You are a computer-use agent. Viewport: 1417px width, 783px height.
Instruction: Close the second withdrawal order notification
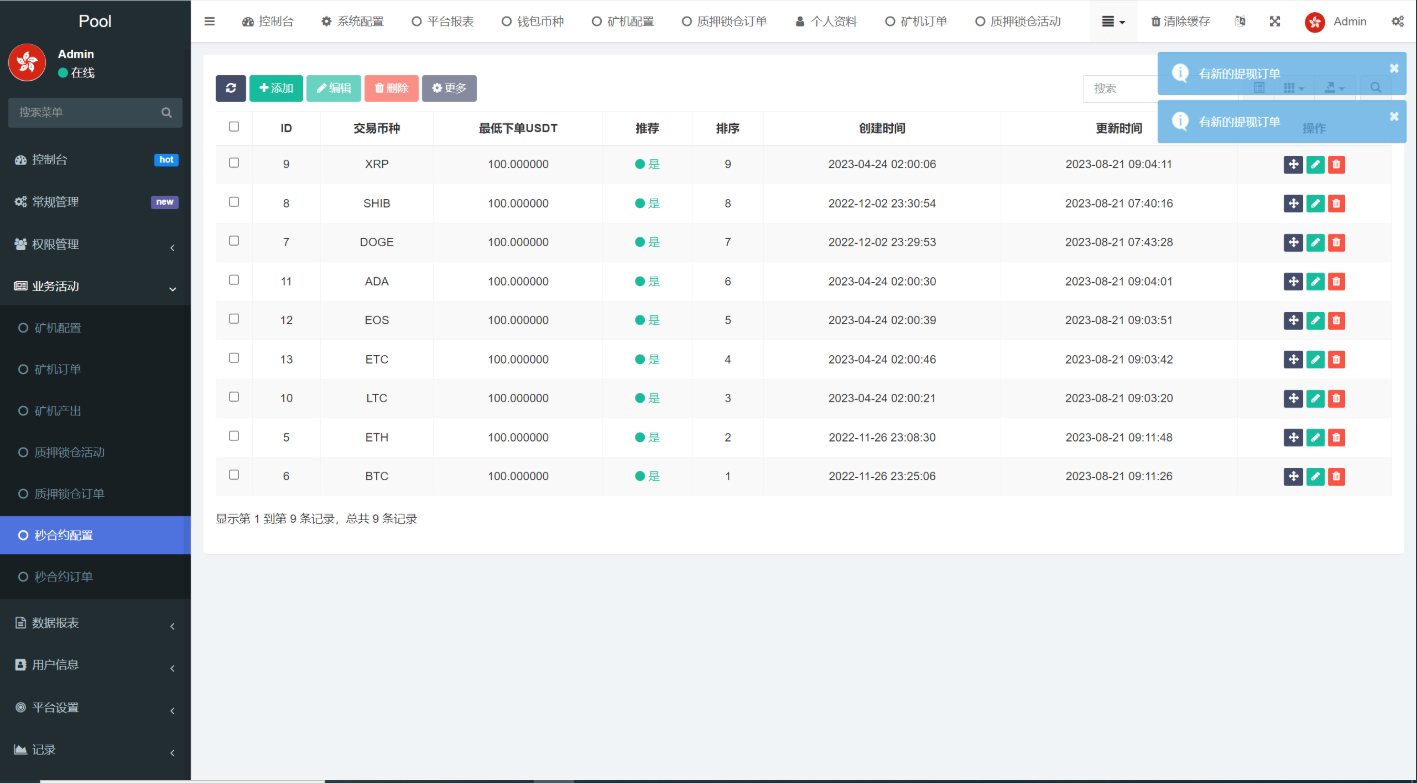(1394, 116)
